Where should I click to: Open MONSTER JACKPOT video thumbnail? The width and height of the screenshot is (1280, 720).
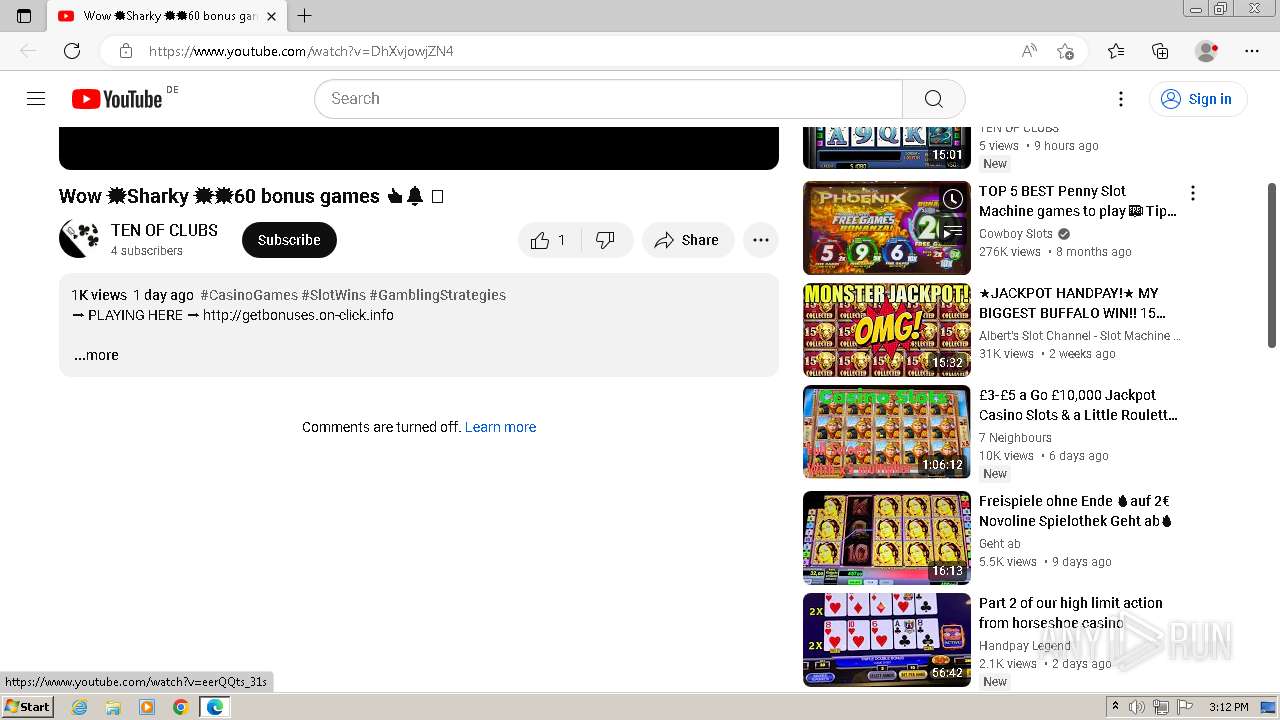pyautogui.click(x=887, y=330)
